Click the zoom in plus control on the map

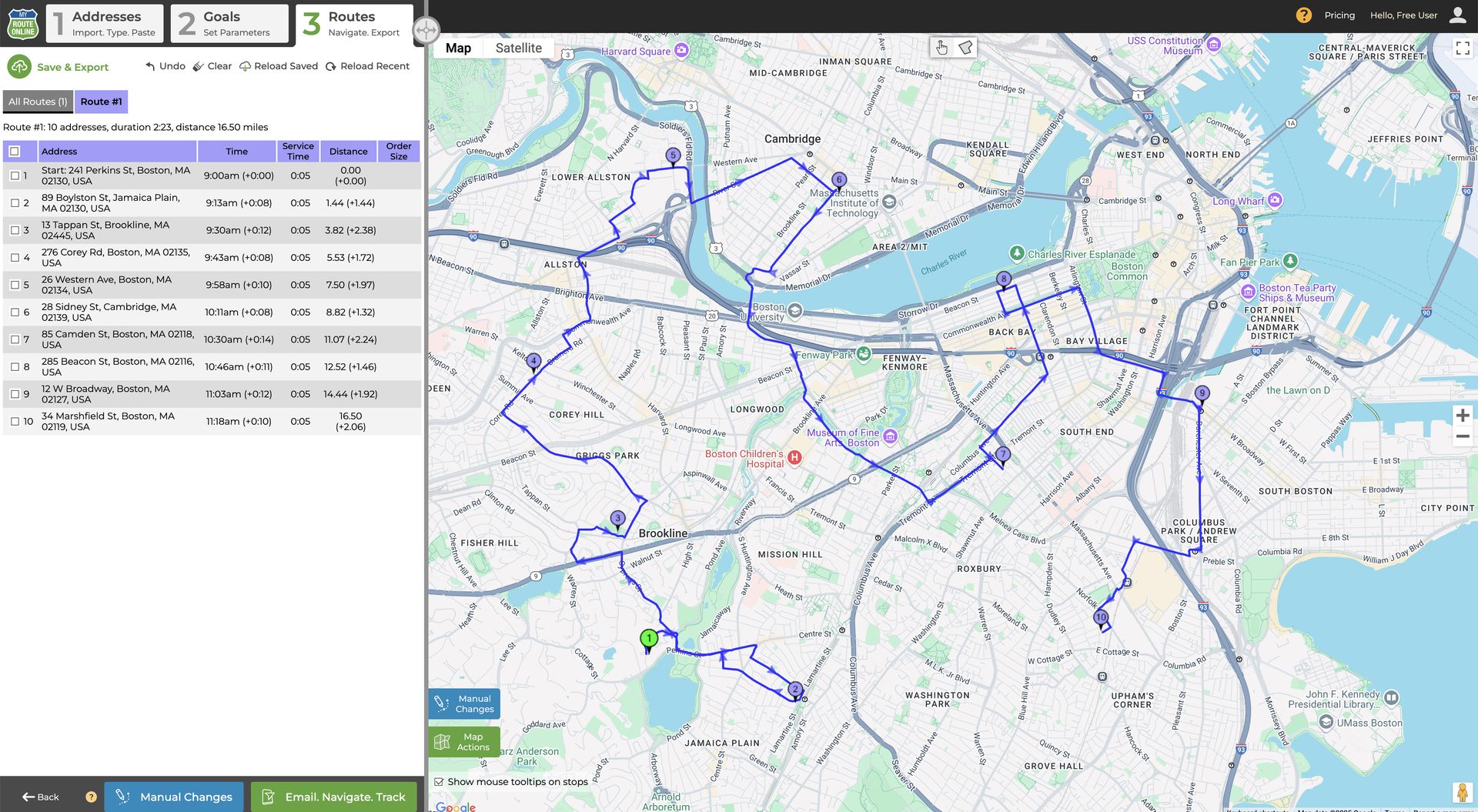1463,416
